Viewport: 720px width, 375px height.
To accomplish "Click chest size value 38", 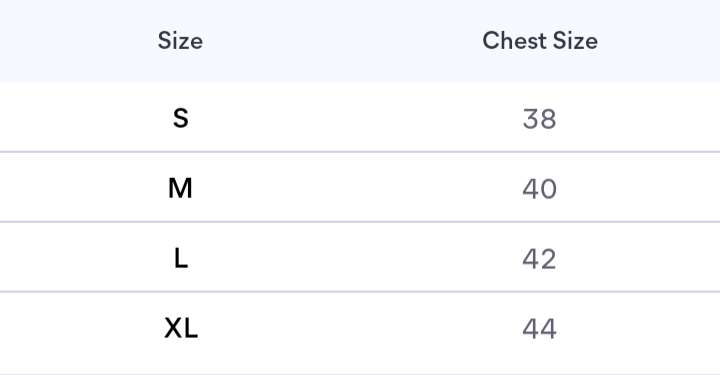I will pos(540,119).
